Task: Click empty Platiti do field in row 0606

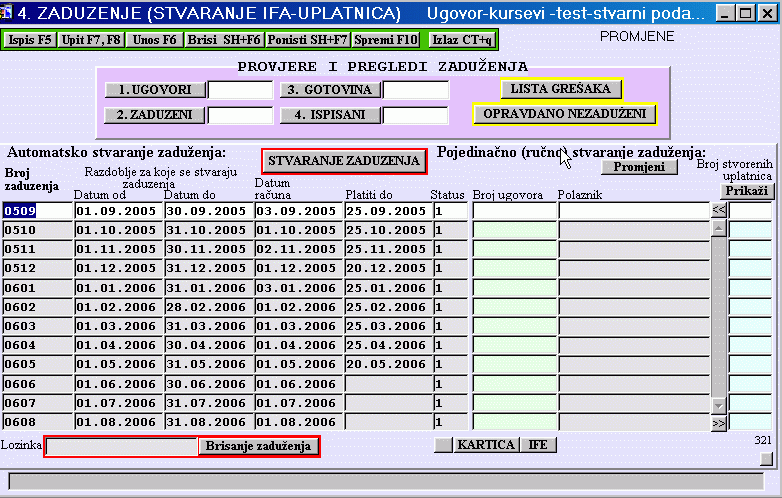Action: click(x=388, y=384)
